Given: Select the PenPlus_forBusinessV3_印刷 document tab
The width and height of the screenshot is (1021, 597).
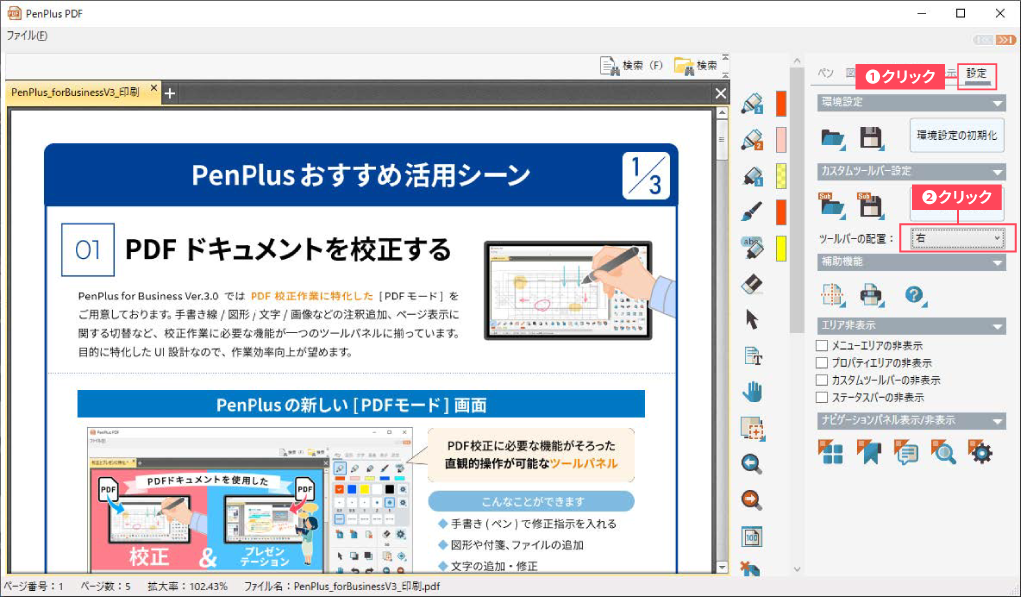Looking at the screenshot, I should coord(76,92).
